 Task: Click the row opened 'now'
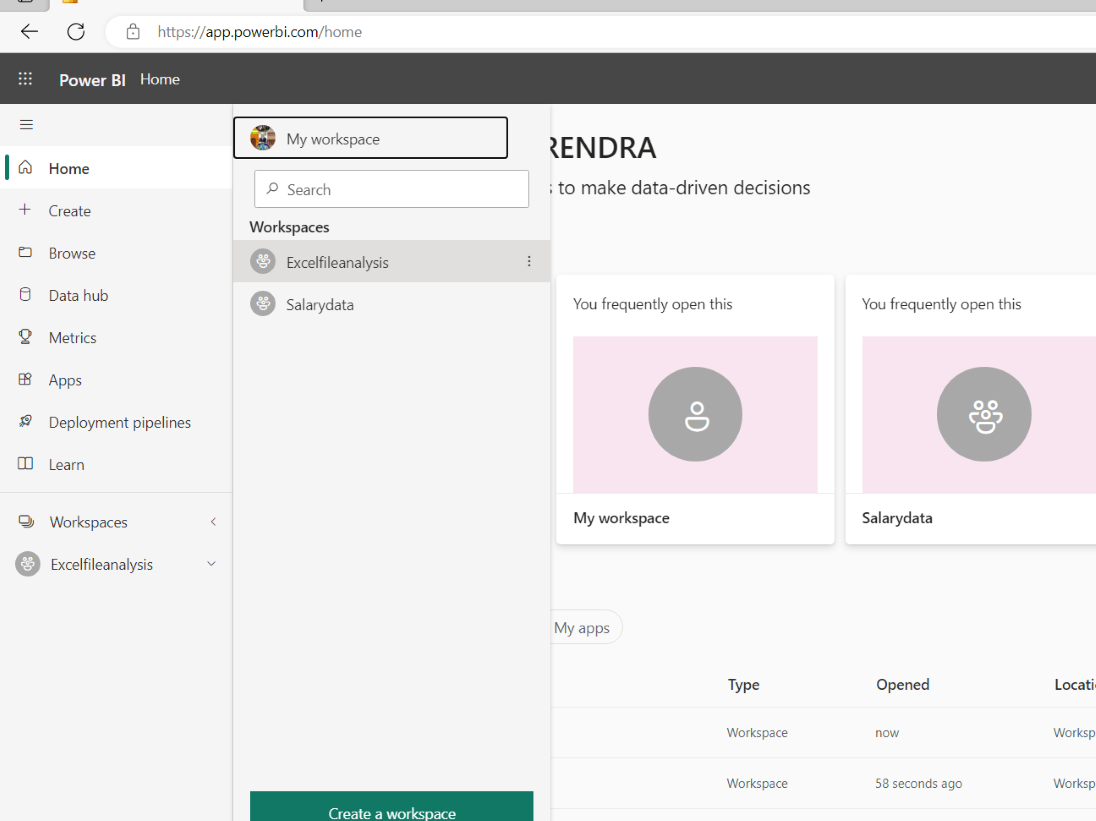point(823,732)
